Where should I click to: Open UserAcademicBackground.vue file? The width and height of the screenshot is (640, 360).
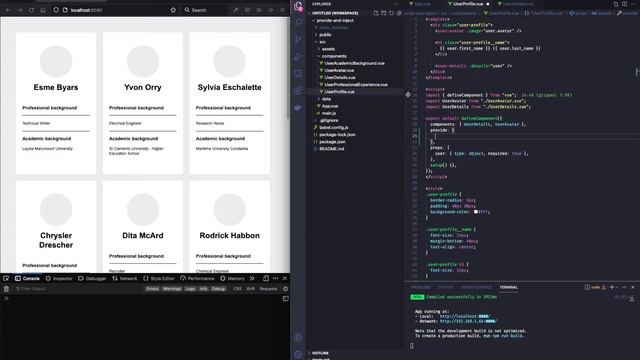353,63
